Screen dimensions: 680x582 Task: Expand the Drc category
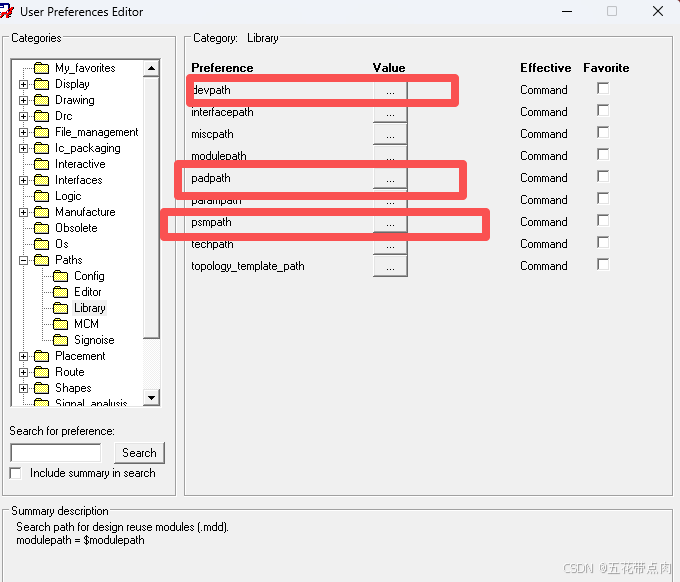(23, 117)
